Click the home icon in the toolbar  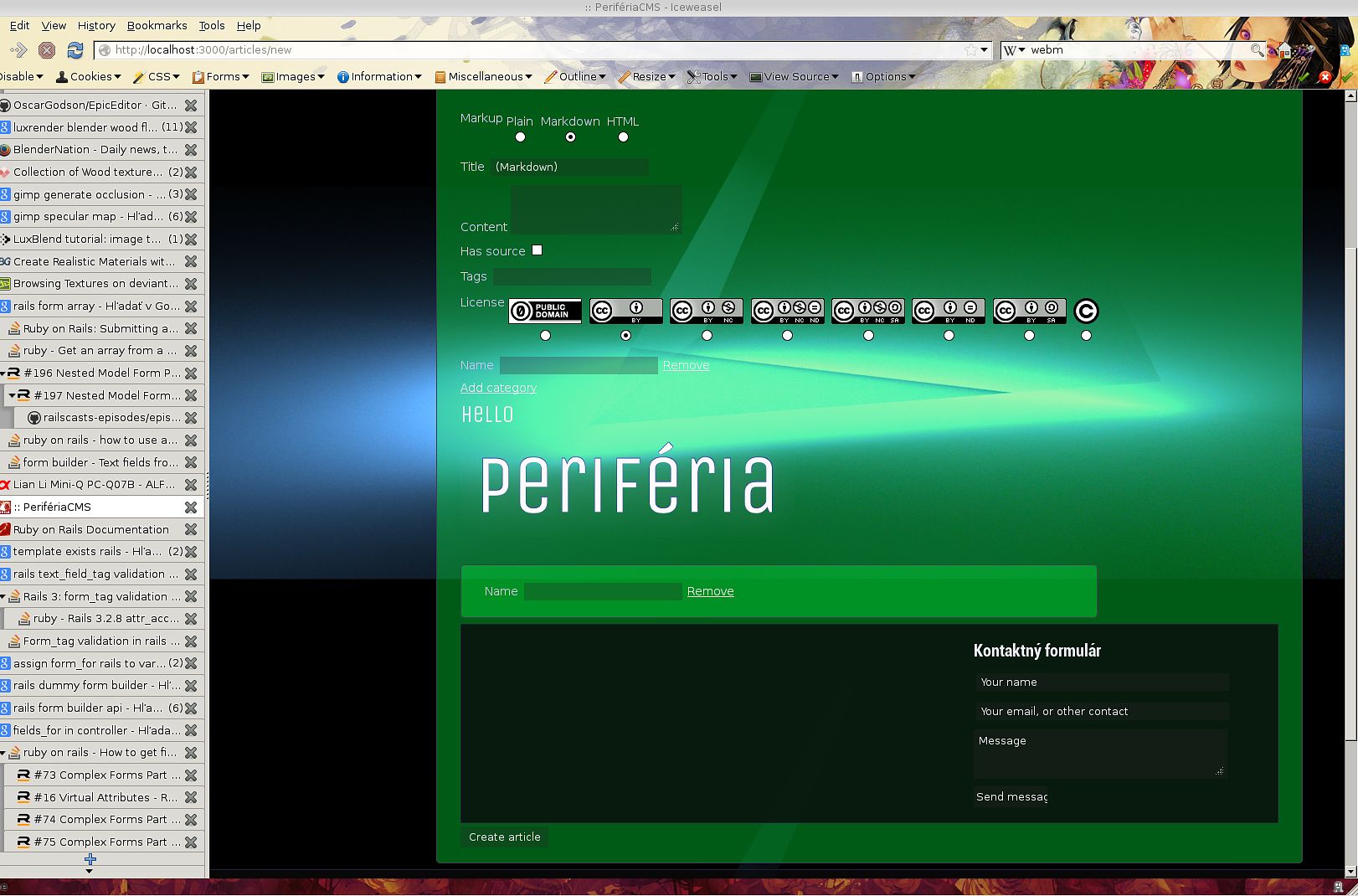pos(1284,50)
